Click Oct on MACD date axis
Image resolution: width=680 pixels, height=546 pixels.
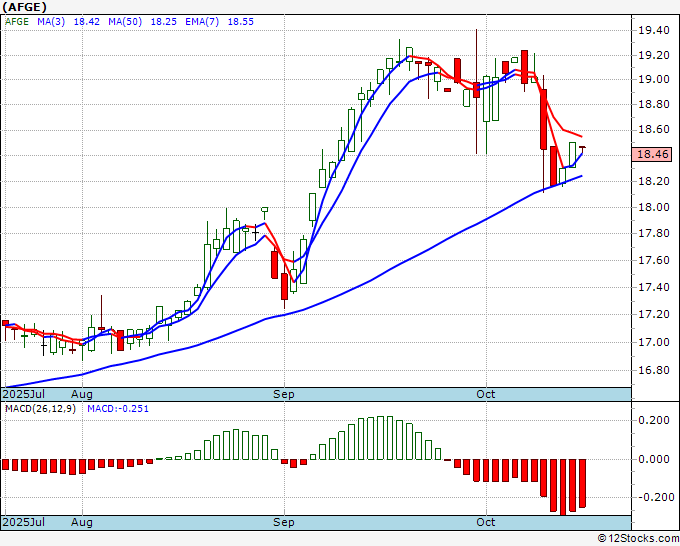[486, 522]
